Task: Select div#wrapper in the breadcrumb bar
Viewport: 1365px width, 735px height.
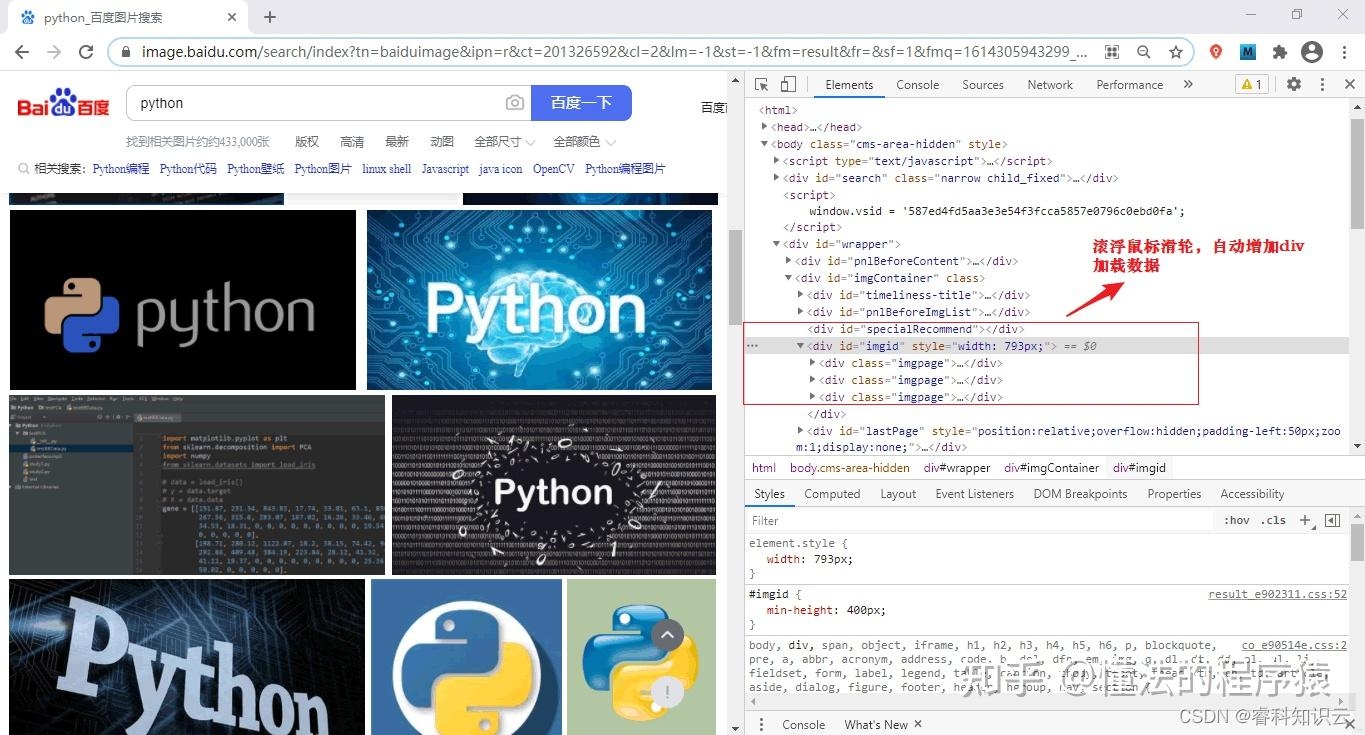Action: tap(956, 467)
